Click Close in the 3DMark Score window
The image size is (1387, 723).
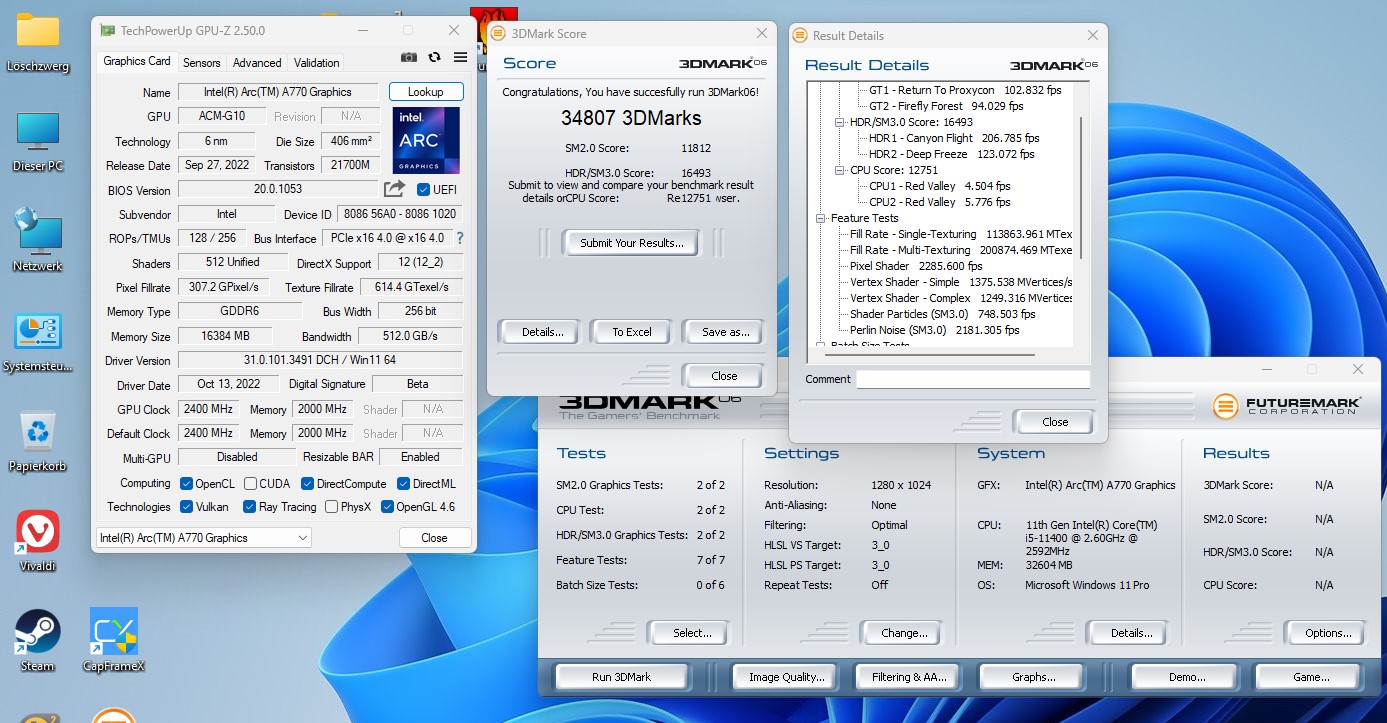724,376
